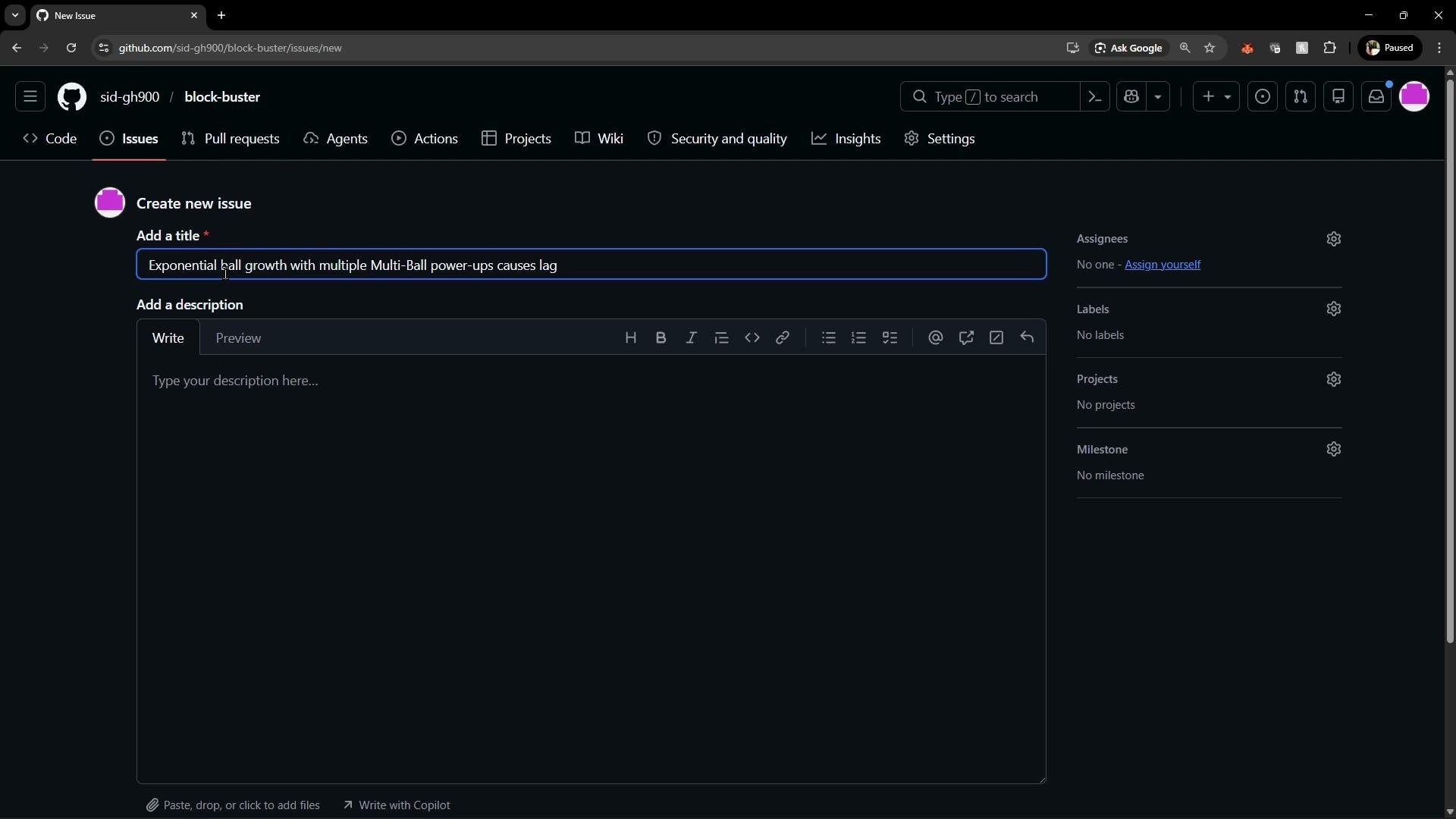1456x819 pixels.
Task: Go back in browser history
Action: 17,48
